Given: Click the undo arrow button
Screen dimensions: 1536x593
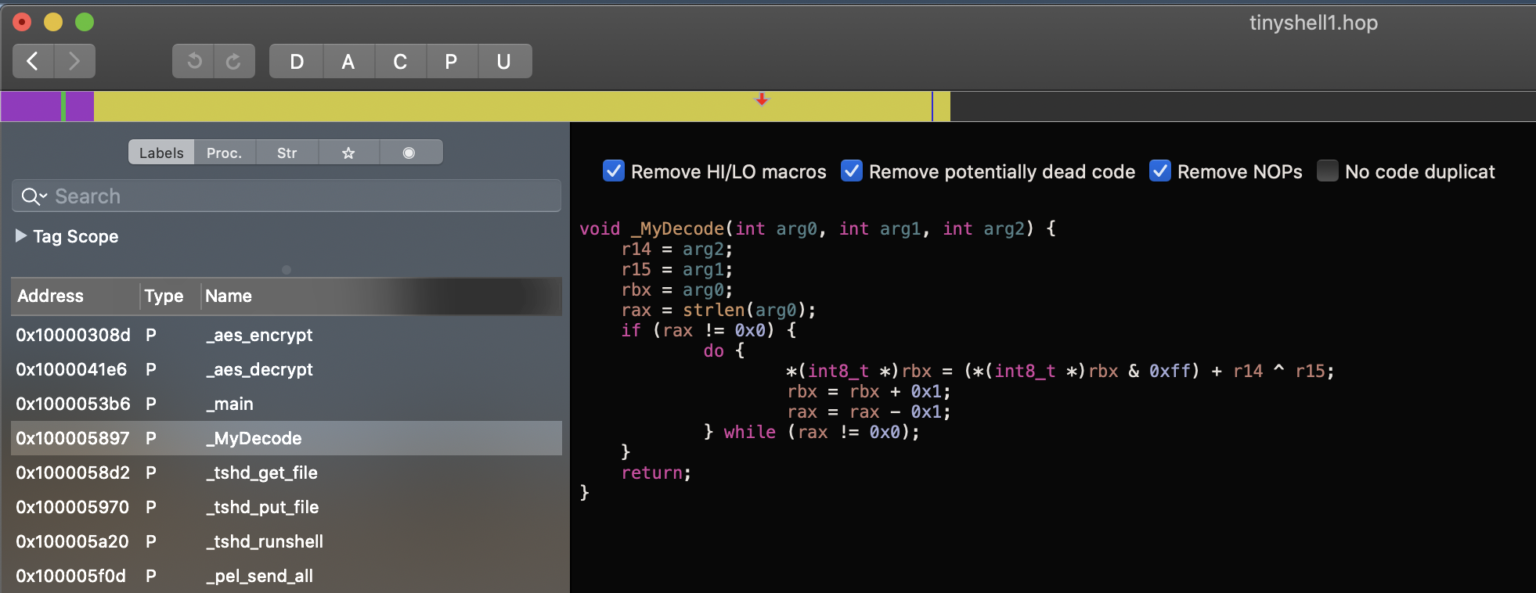Looking at the screenshot, I should pos(194,62).
